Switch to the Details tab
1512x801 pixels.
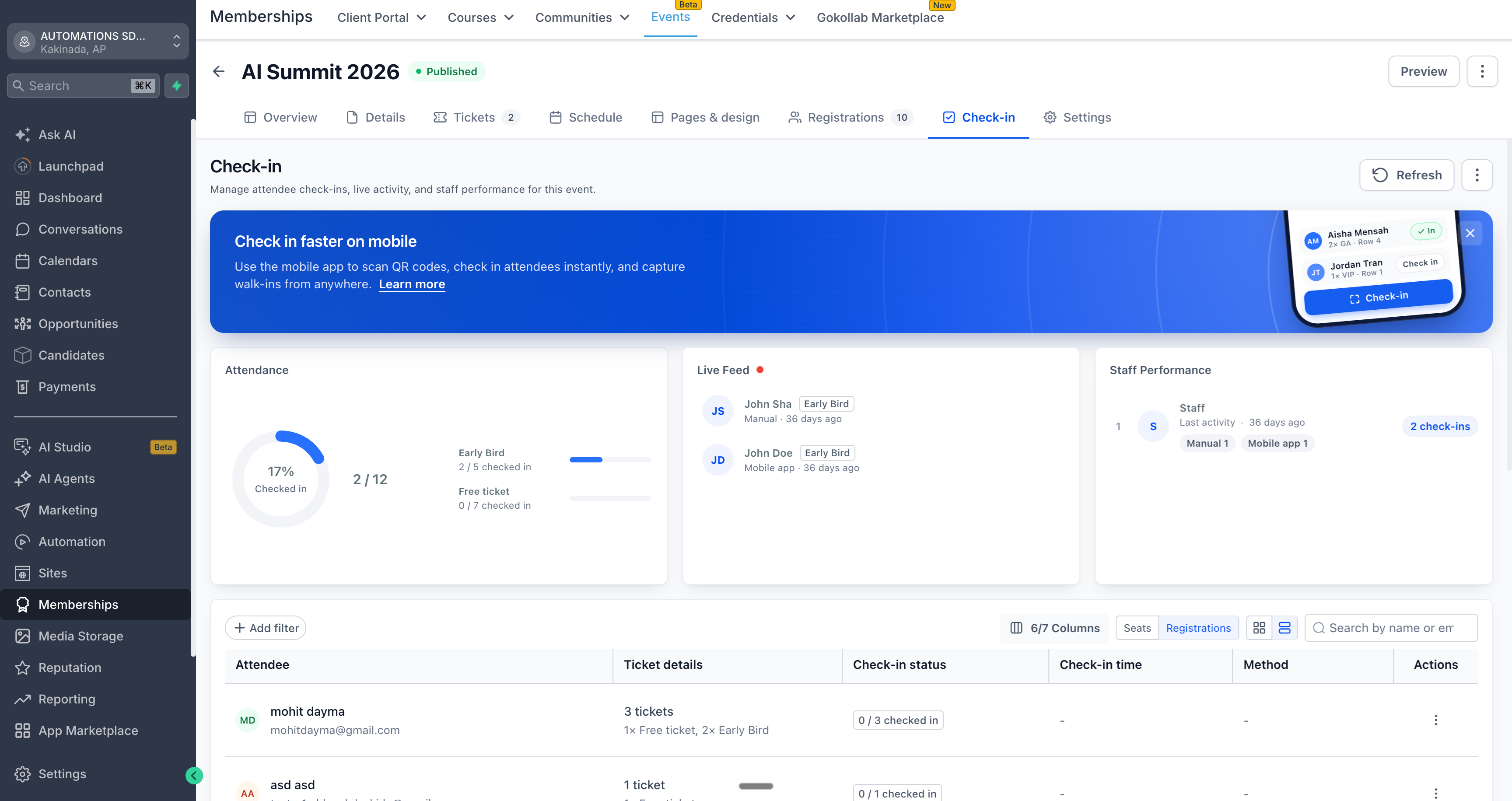click(376, 117)
